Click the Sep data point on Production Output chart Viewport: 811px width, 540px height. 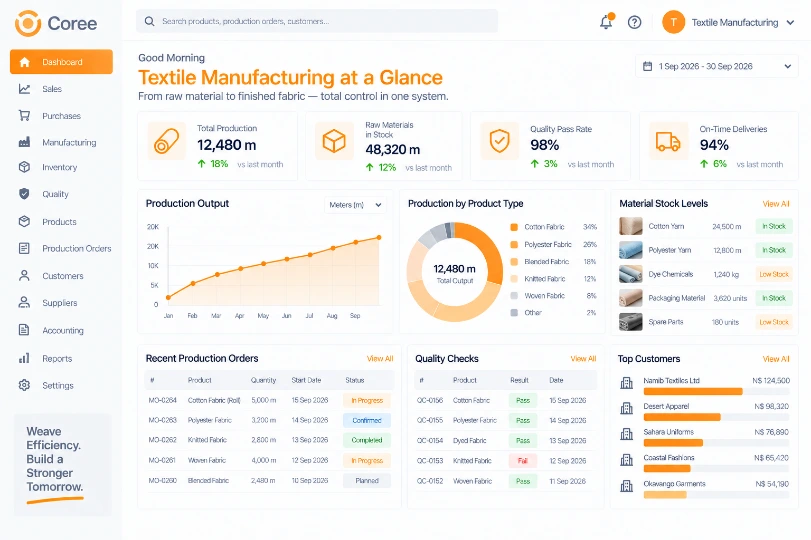coord(355,242)
